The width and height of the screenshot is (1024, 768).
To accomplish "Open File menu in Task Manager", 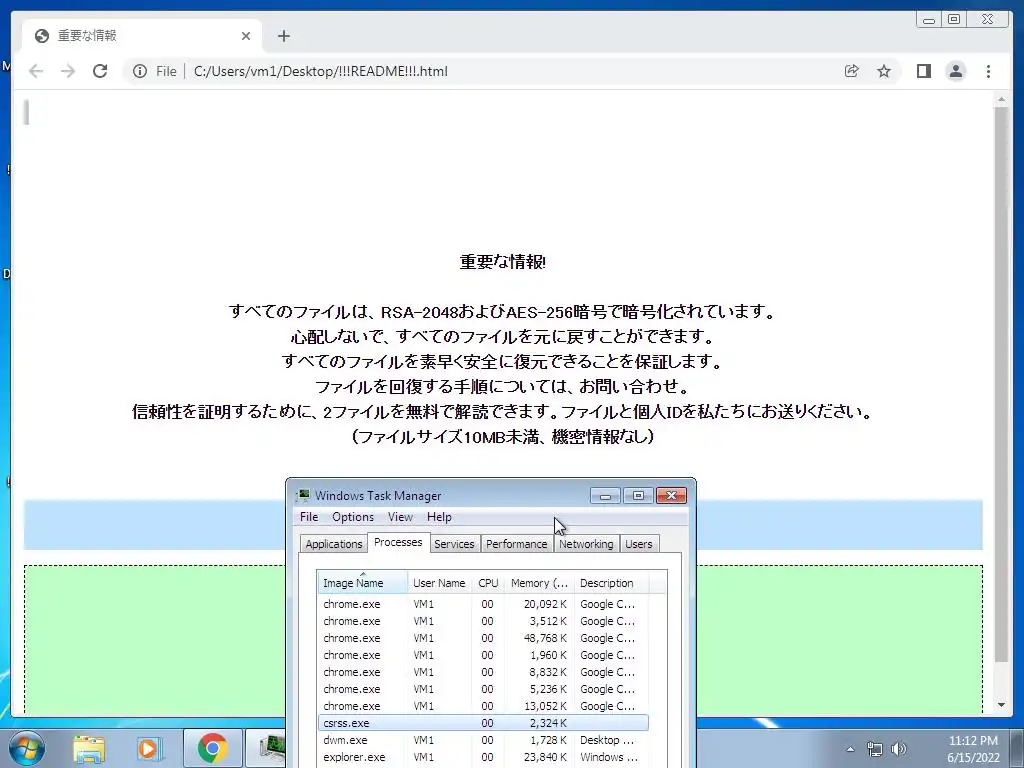I will (x=309, y=517).
